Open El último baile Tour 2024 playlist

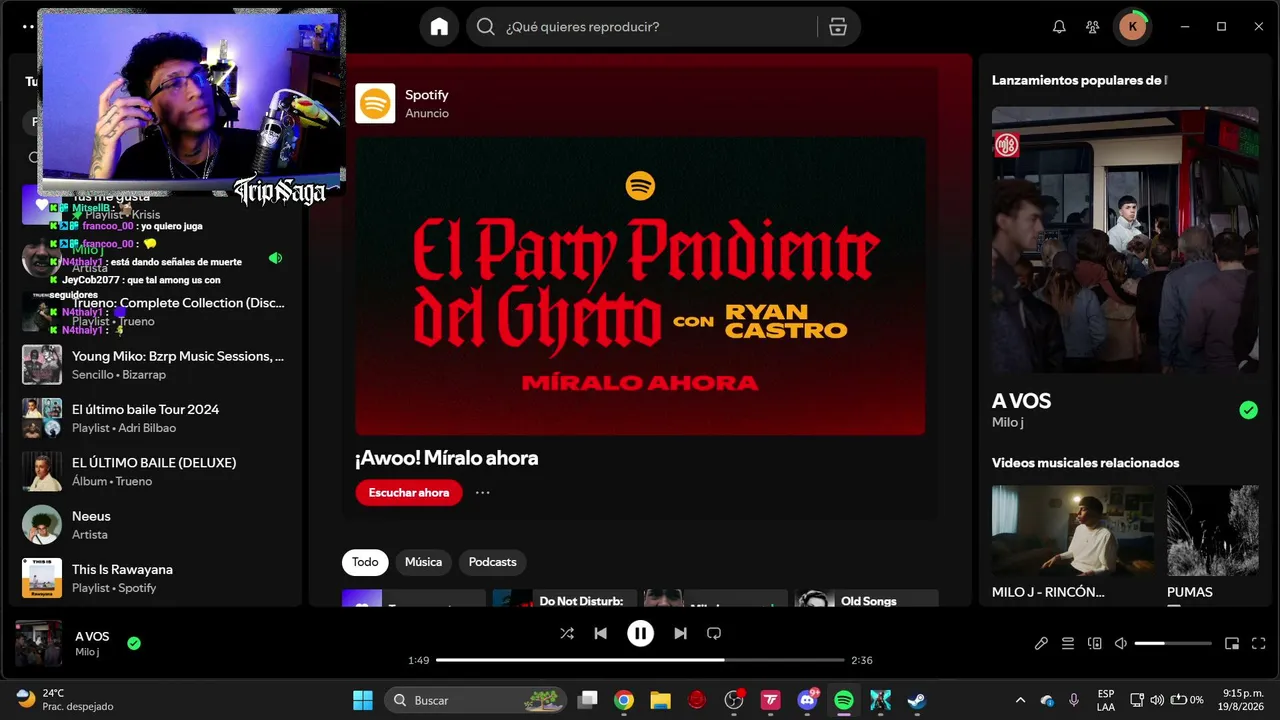(155, 418)
